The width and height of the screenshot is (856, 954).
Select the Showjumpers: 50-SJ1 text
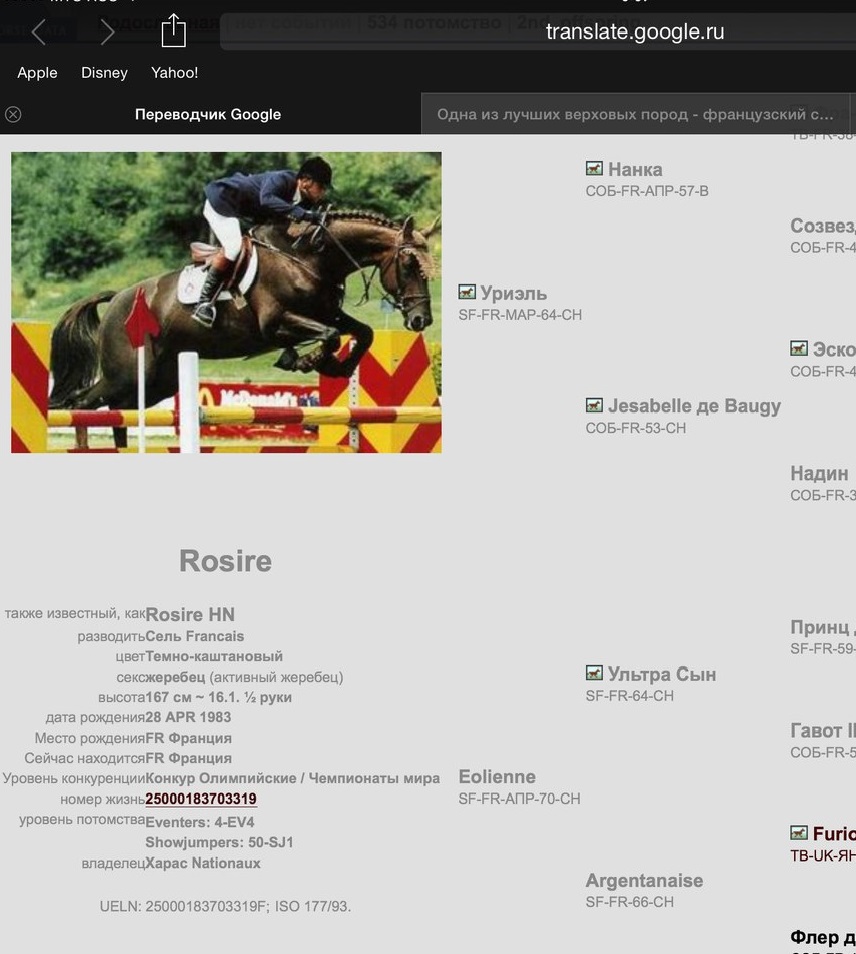tap(219, 843)
